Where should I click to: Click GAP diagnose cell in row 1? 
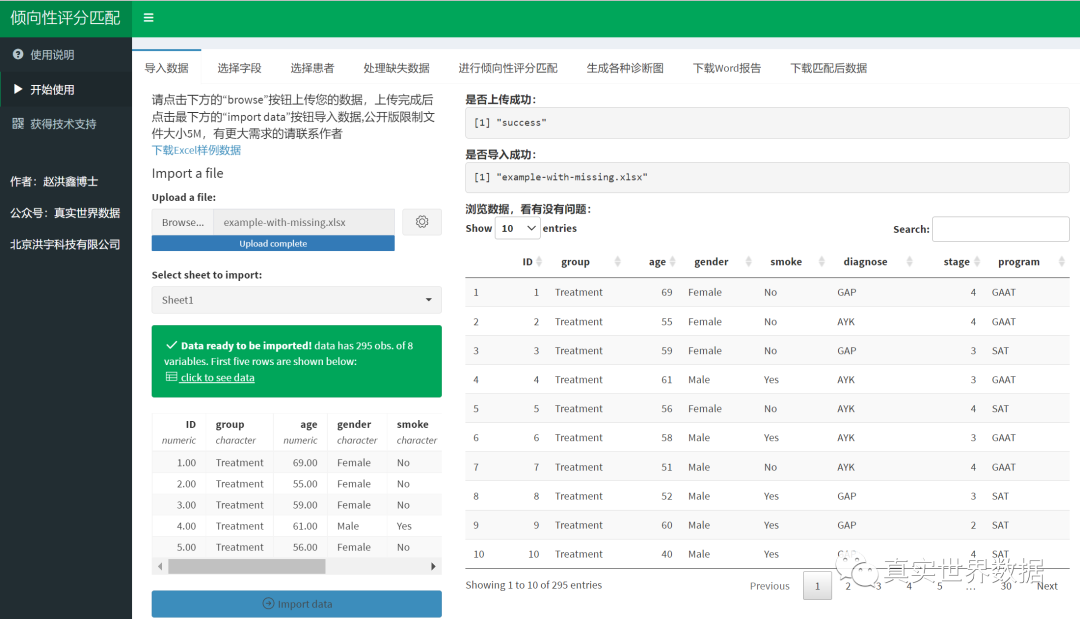847,292
